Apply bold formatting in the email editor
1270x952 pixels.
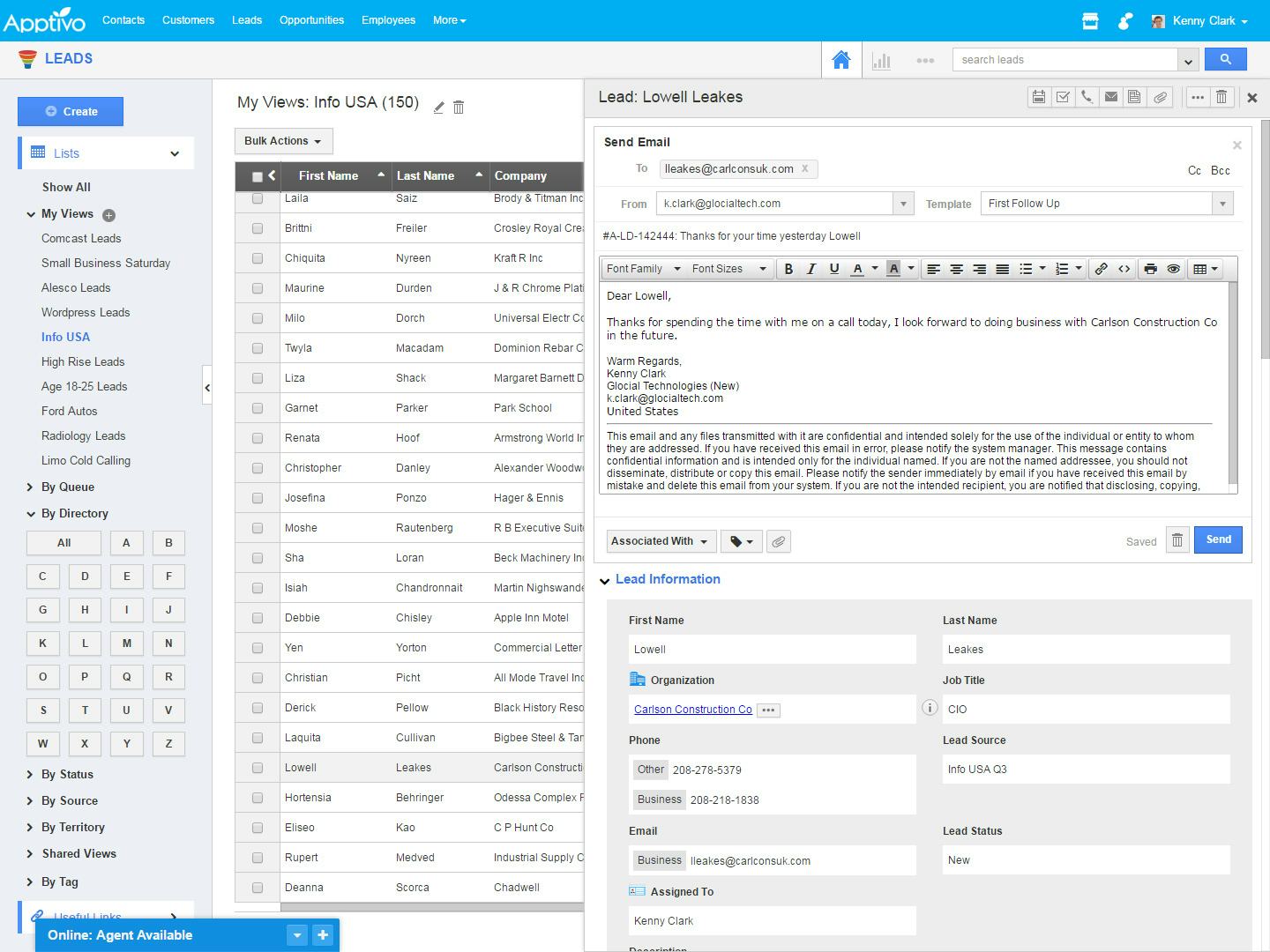point(788,269)
